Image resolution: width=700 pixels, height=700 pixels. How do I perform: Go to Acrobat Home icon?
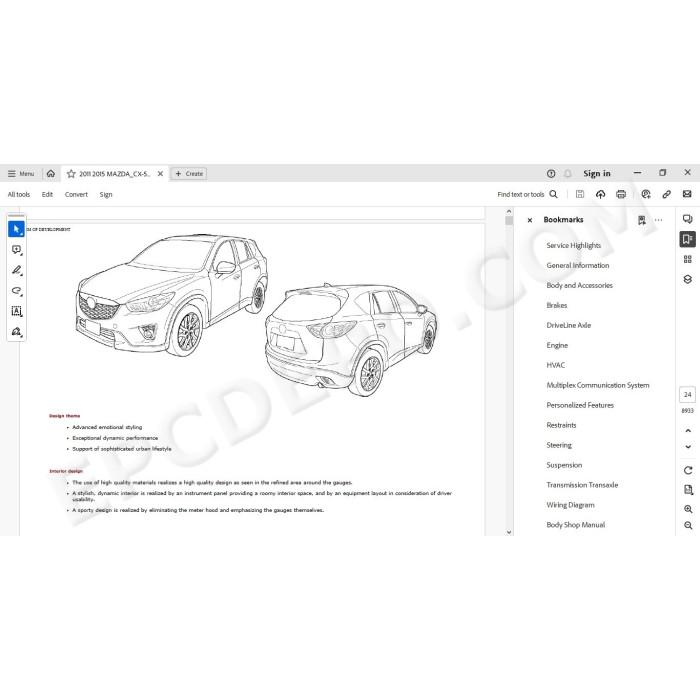(x=51, y=174)
